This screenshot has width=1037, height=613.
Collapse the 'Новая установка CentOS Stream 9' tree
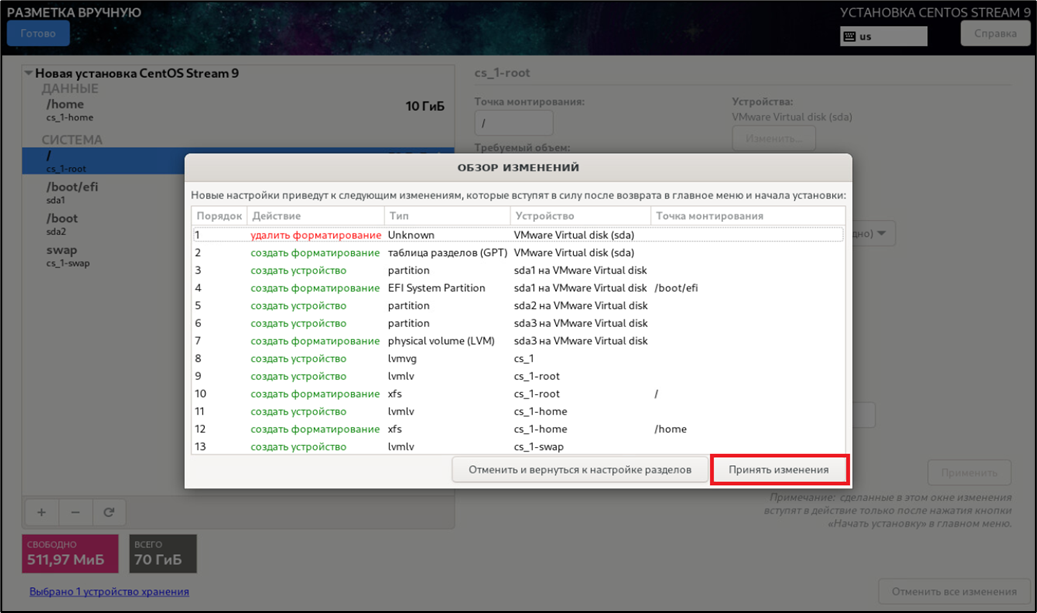[28, 73]
